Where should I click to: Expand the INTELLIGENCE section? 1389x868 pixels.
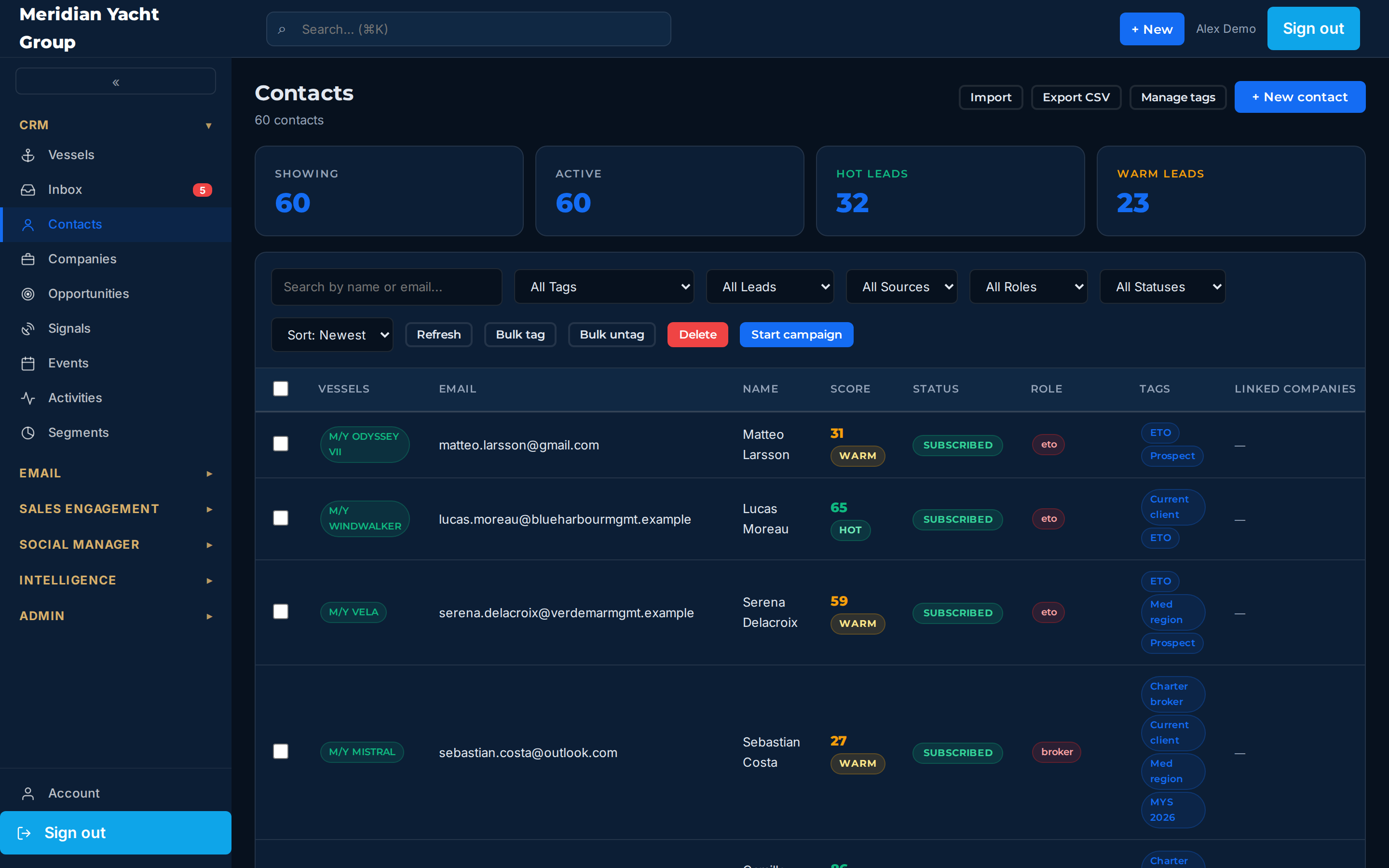tap(115, 581)
